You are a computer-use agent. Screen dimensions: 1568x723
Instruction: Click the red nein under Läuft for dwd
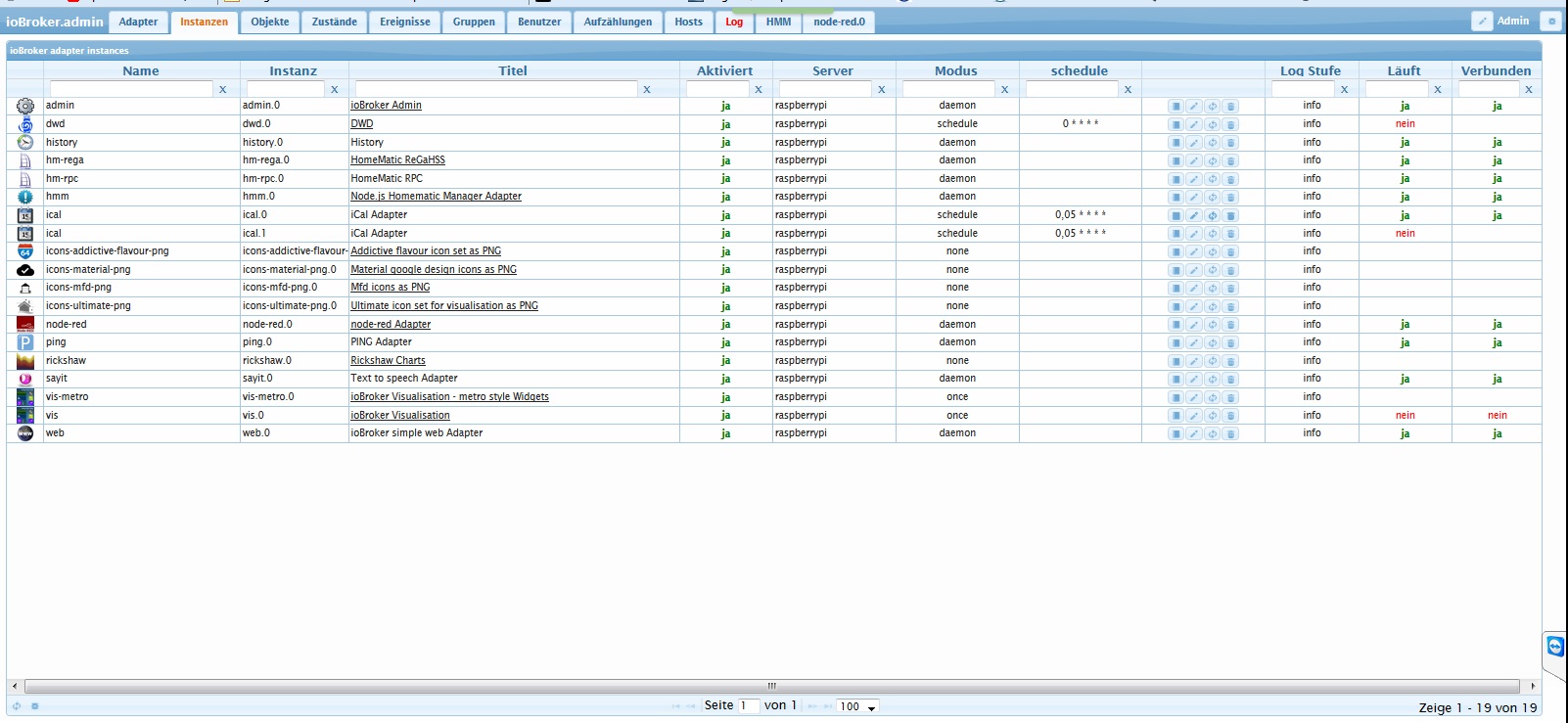pos(1406,124)
